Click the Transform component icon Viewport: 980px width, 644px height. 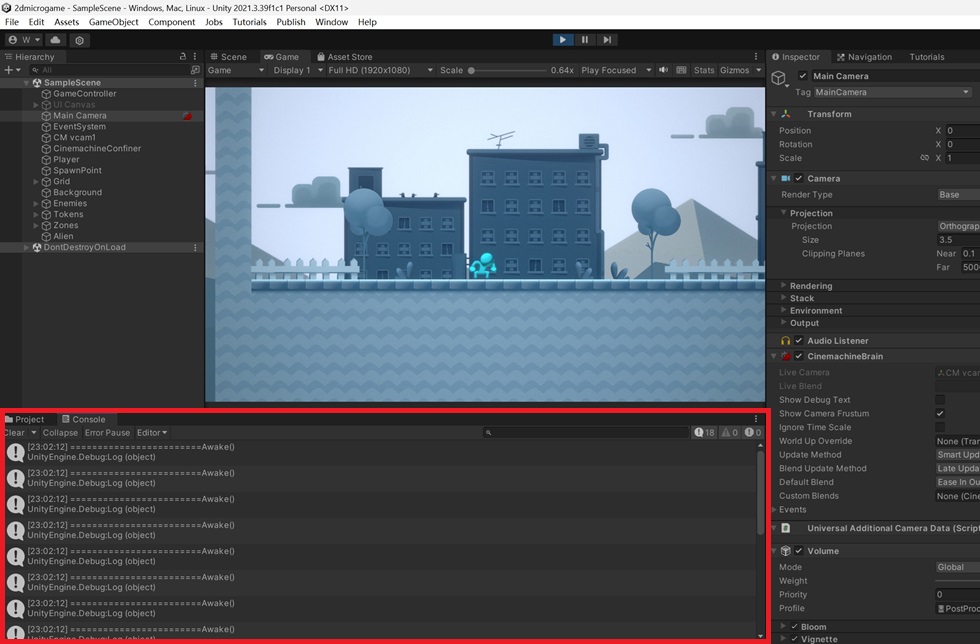786,114
